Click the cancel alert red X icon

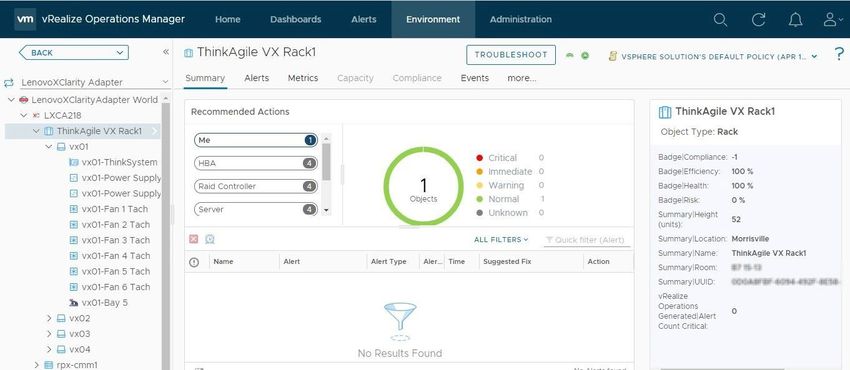click(x=194, y=239)
